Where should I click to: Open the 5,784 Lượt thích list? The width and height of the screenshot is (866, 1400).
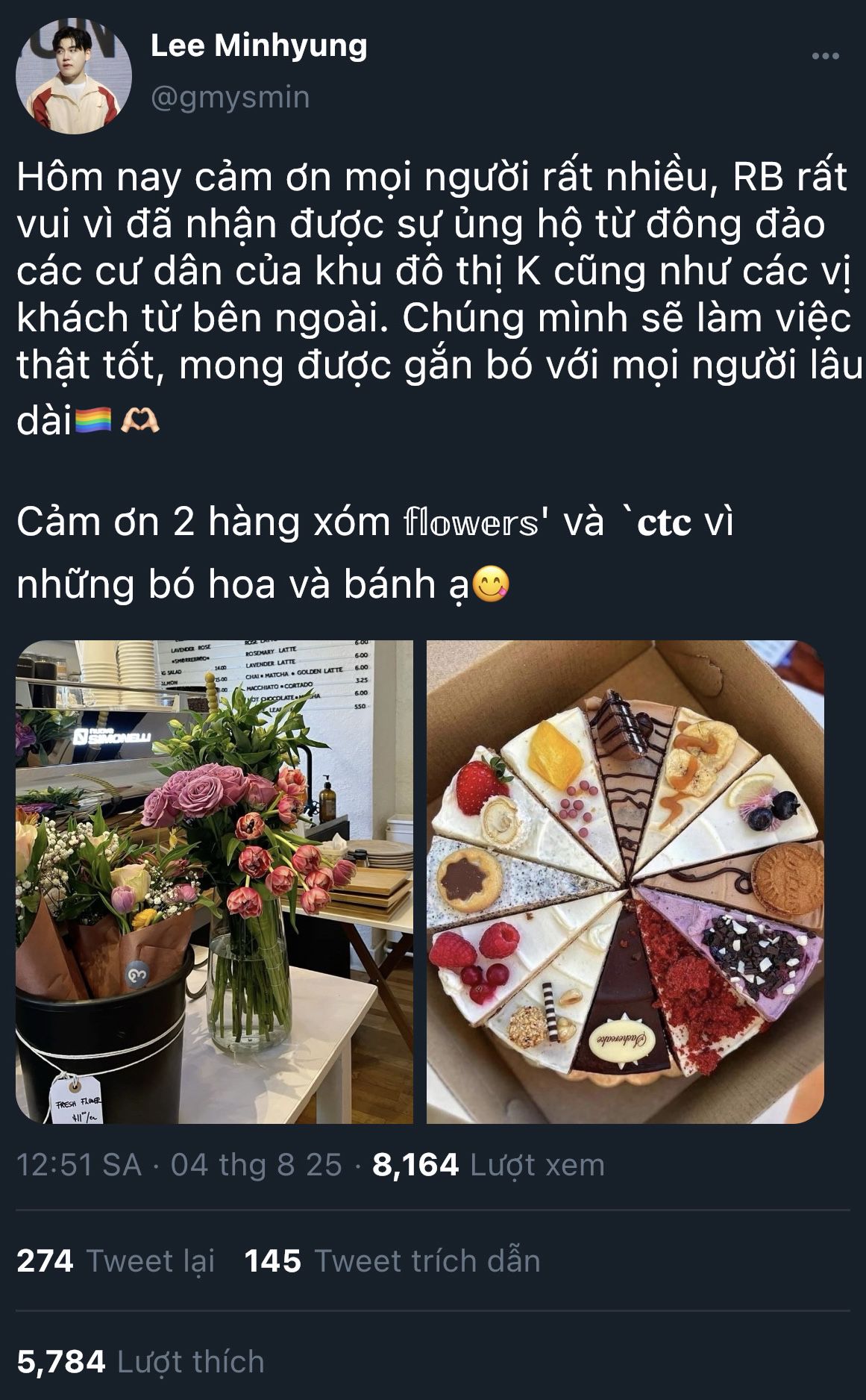pyautogui.click(x=140, y=1362)
